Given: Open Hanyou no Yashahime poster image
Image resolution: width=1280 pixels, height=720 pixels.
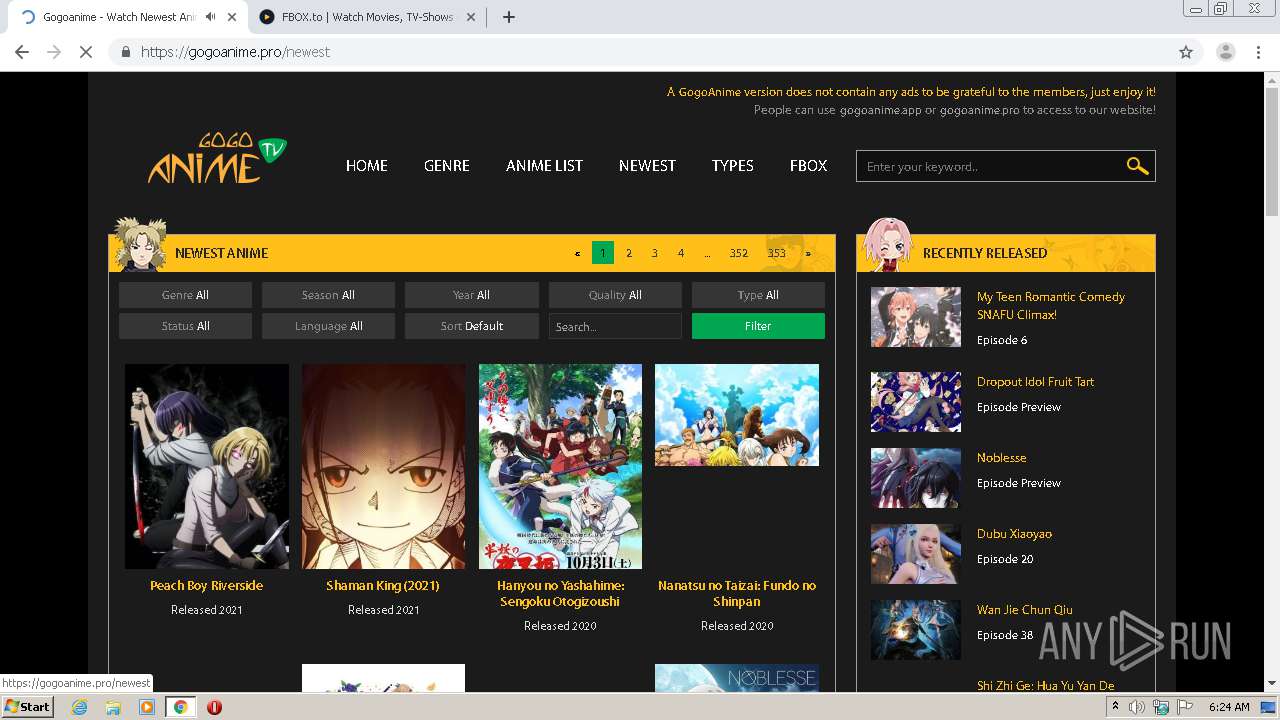Looking at the screenshot, I should 560,466.
